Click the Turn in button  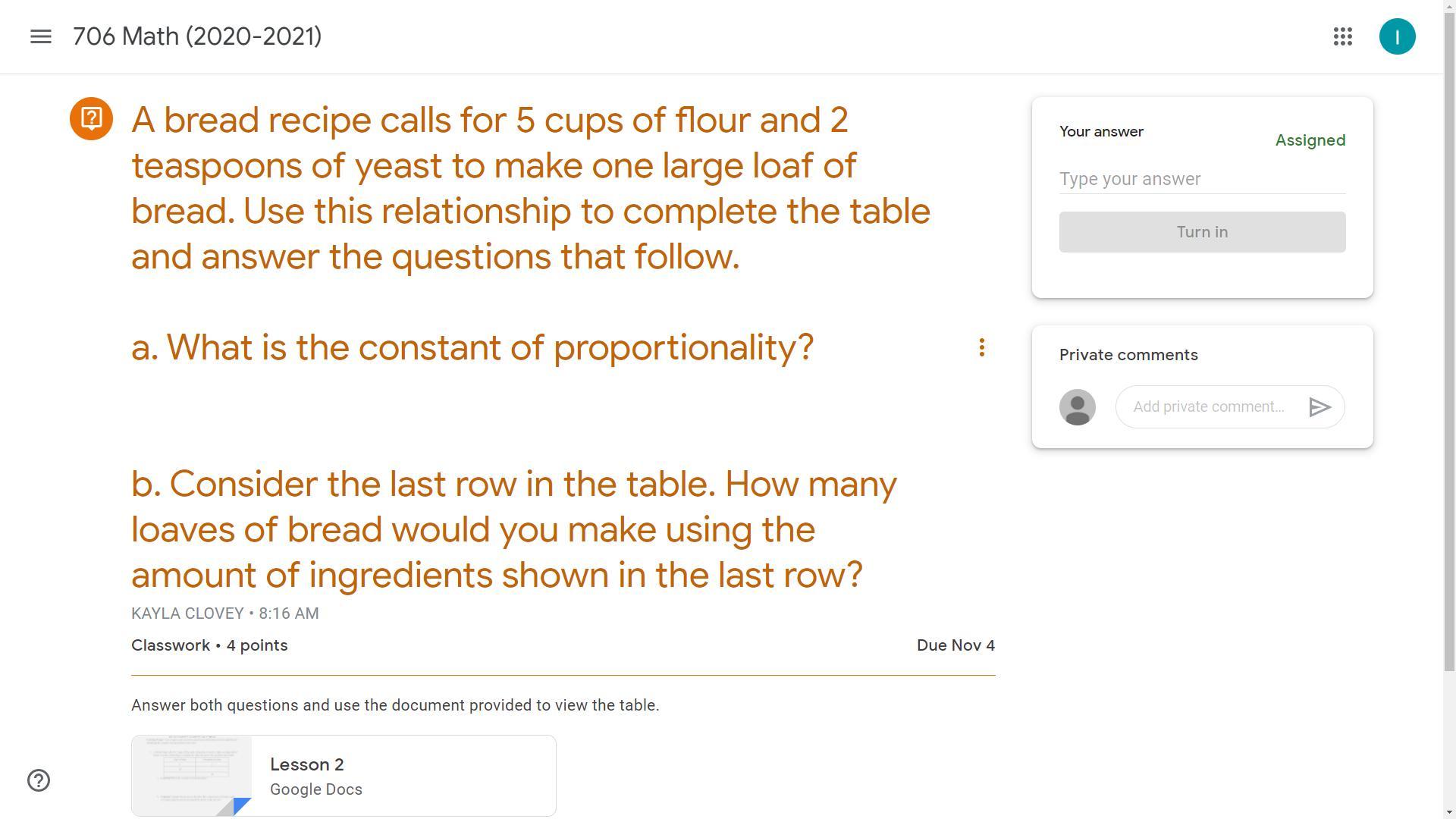(1202, 232)
